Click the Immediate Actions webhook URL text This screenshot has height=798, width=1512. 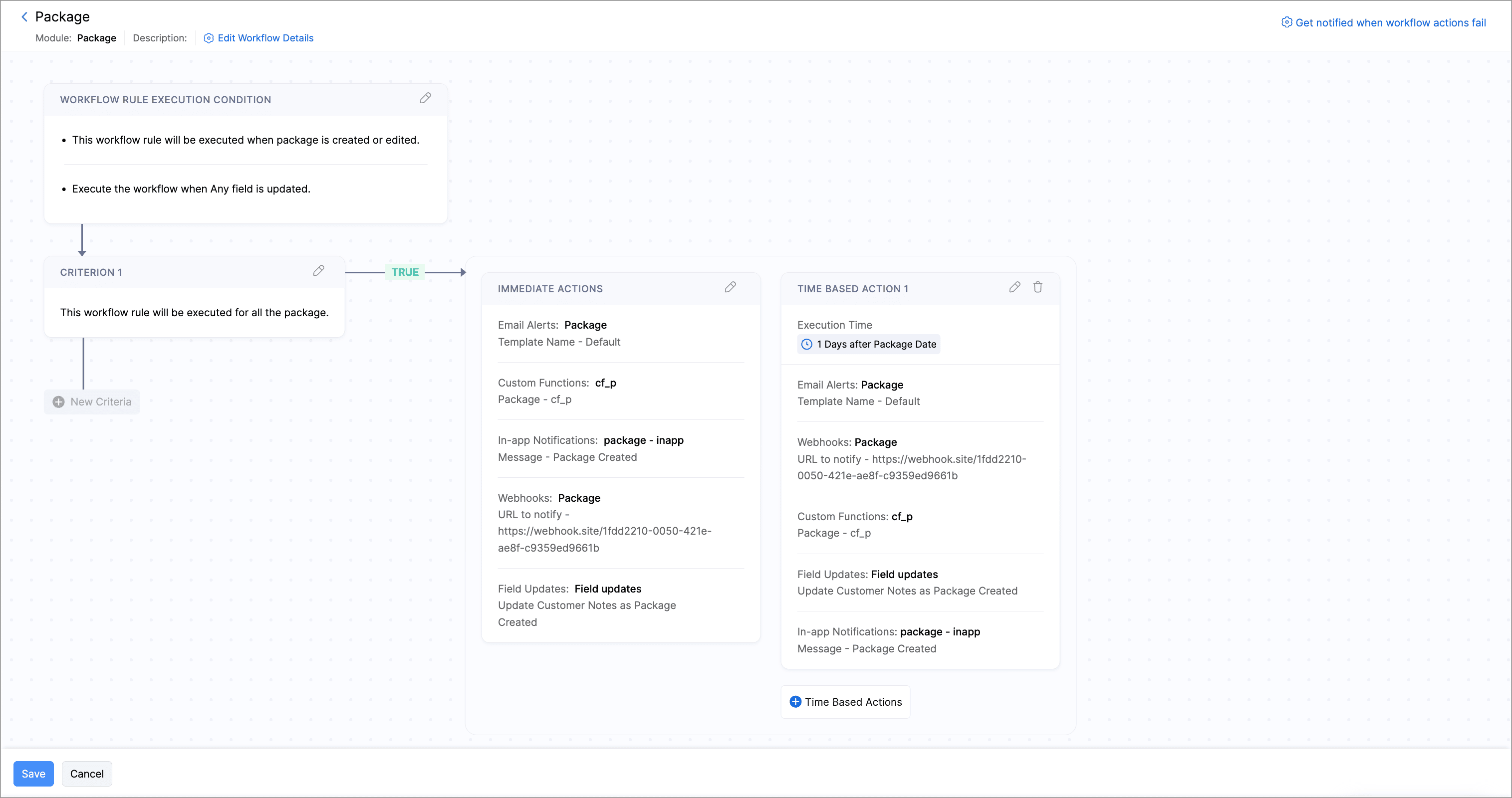[x=604, y=531]
